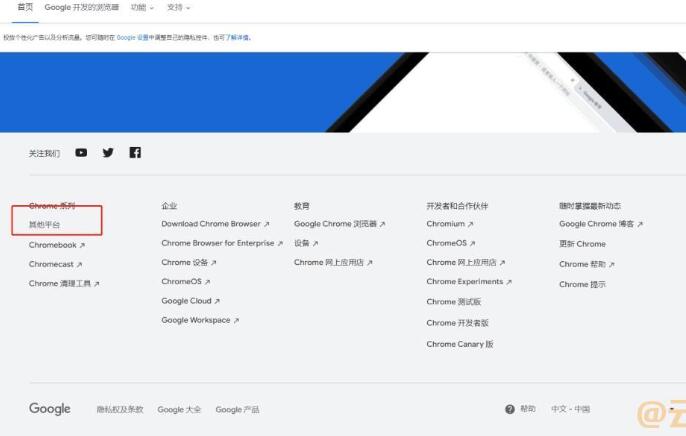This screenshot has height=436, width=686.
Task: Open the Chrome 清理工具 link
Action: [x=64, y=283]
